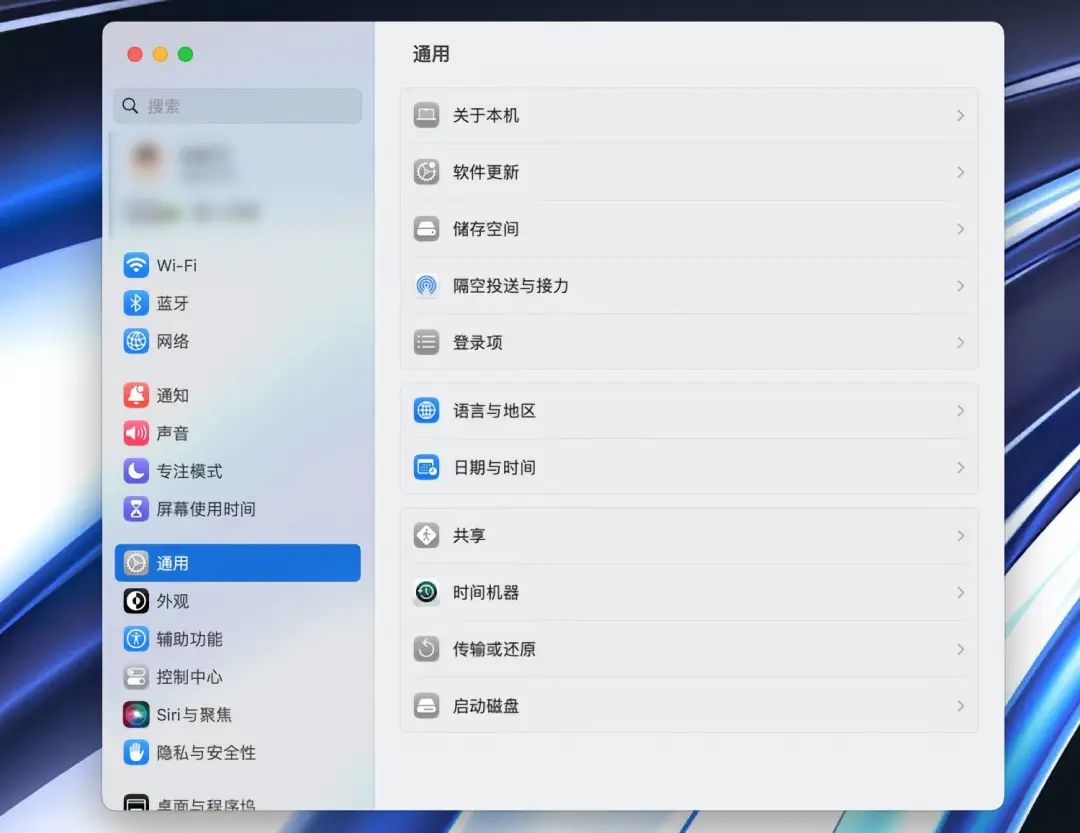Select the 隔空投送与接力 icon
Viewport: 1080px width, 833px height.
pos(426,286)
